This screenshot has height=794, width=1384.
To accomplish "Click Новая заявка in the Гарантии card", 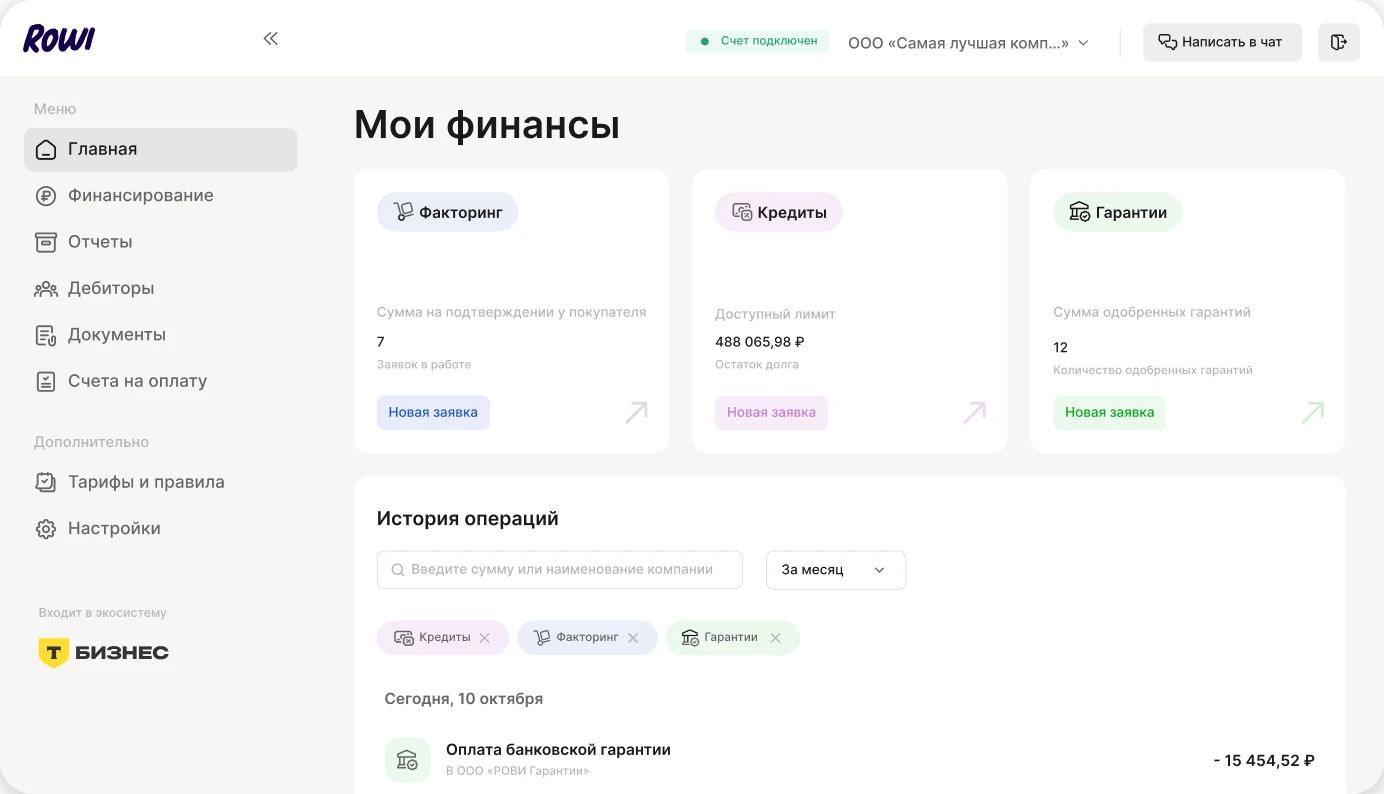I will (1109, 413).
